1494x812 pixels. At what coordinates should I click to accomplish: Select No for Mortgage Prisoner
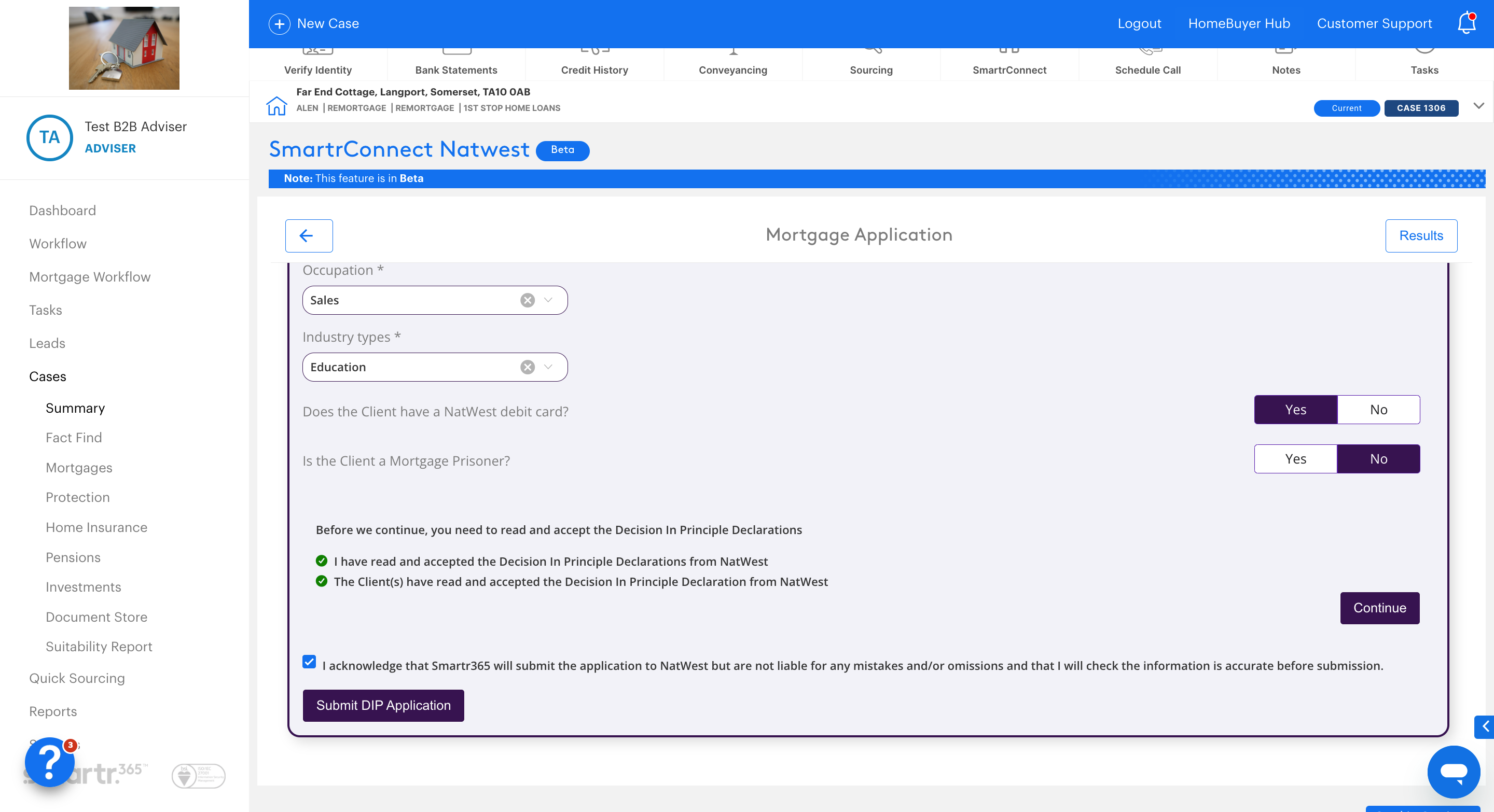click(x=1379, y=459)
